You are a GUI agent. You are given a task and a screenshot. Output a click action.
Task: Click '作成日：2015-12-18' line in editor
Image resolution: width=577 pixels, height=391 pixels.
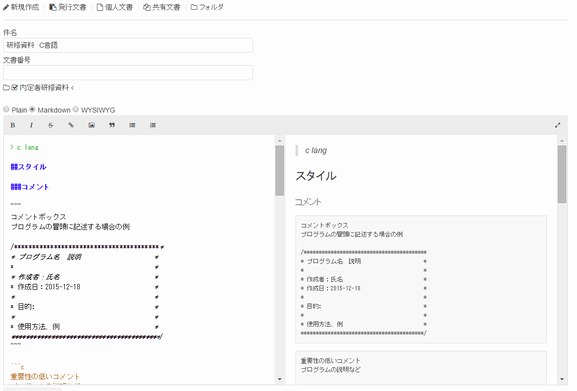point(46,287)
